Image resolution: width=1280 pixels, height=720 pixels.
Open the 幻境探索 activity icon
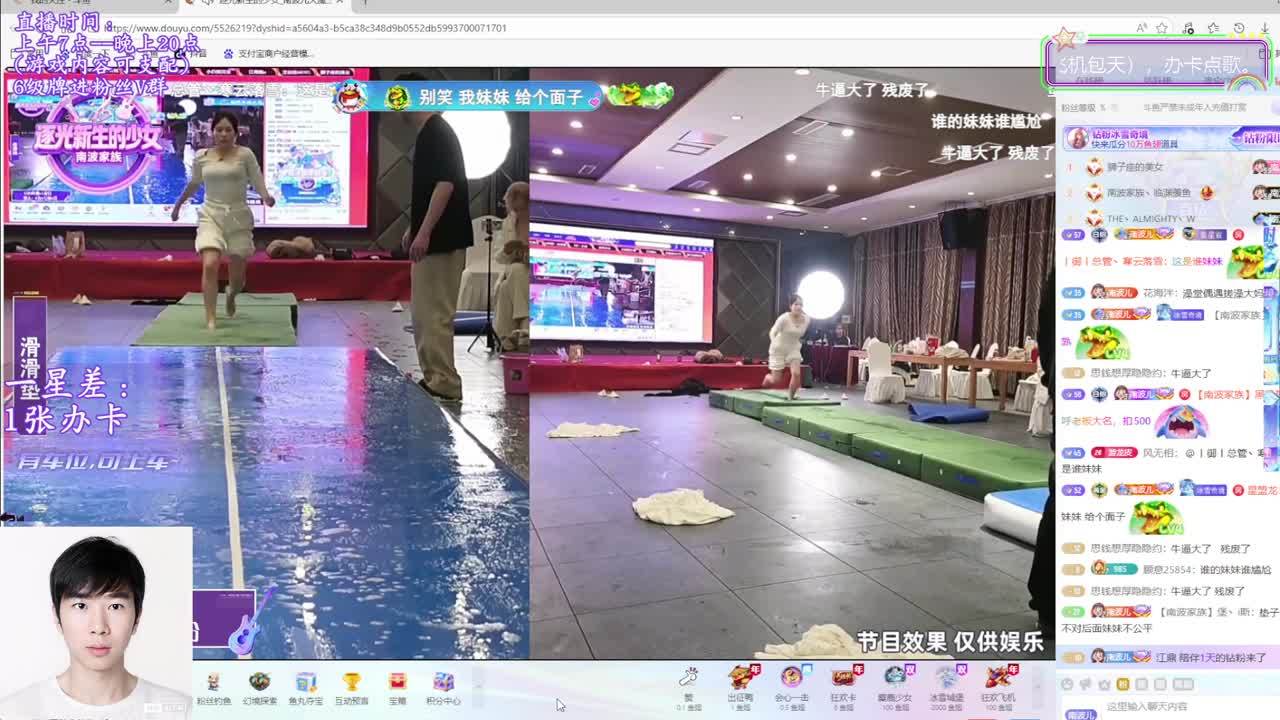259,686
